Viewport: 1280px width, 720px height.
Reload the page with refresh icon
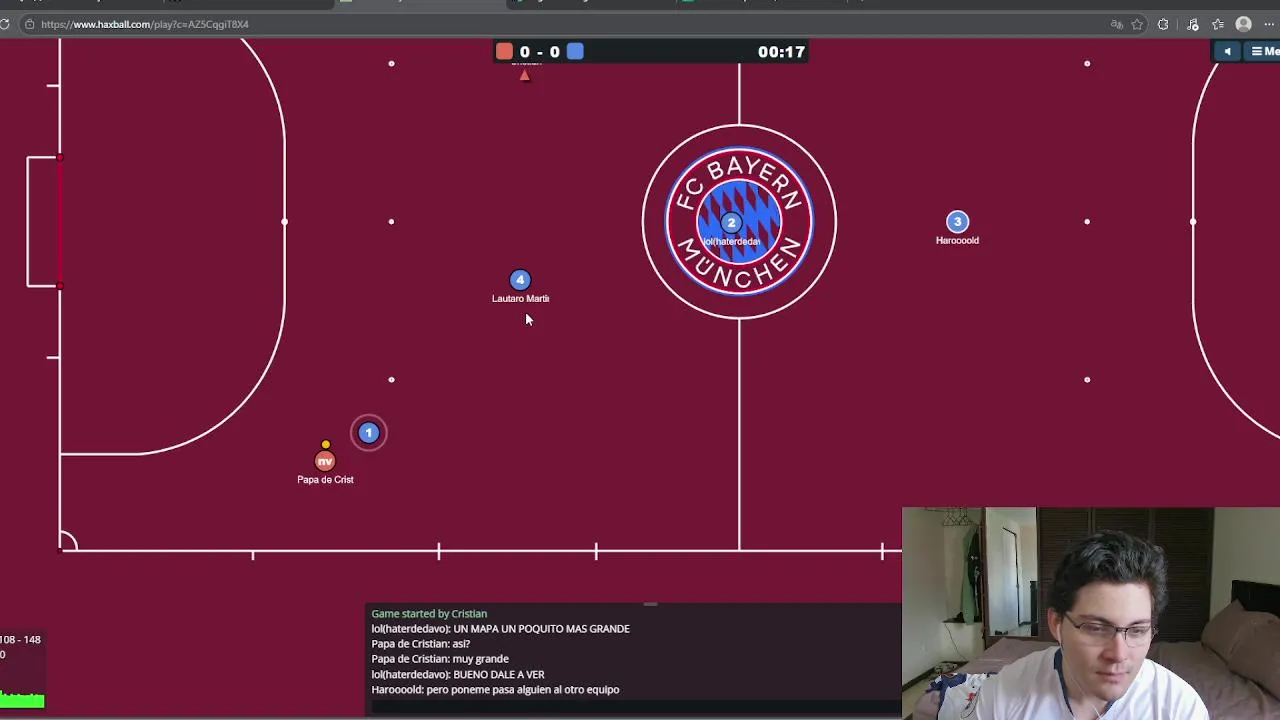tap(5, 24)
